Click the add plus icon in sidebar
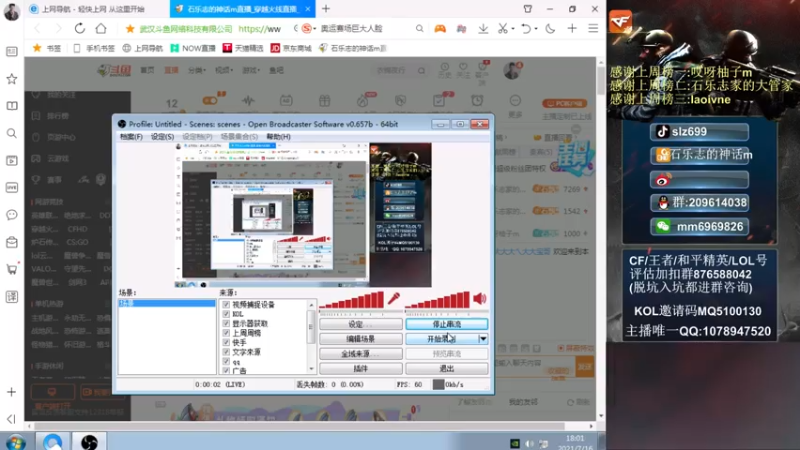Screen dimensions: 800x450 (11, 392)
